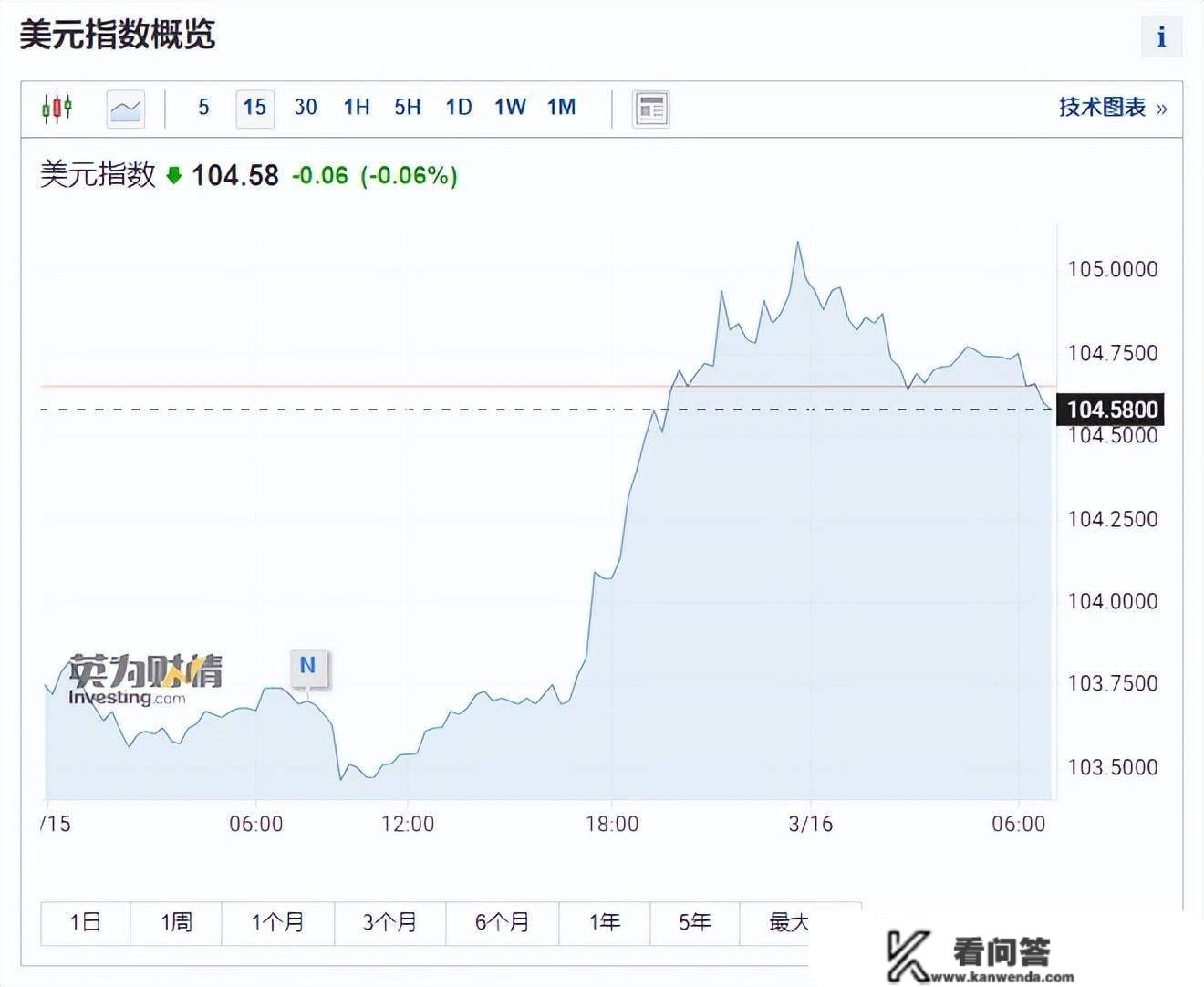Click the 104.58 price value
The width and height of the screenshot is (1204, 987).
point(235,175)
